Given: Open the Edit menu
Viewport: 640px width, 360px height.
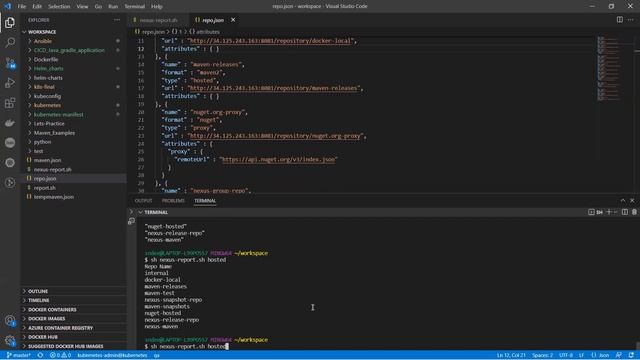Looking at the screenshot, I should click(37, 7).
